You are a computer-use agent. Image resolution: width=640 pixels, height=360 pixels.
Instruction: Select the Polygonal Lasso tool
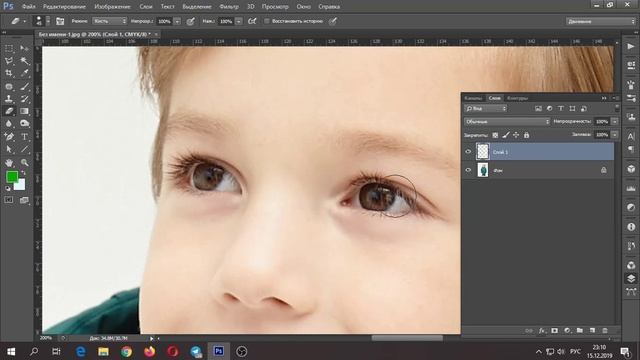[x=9, y=61]
